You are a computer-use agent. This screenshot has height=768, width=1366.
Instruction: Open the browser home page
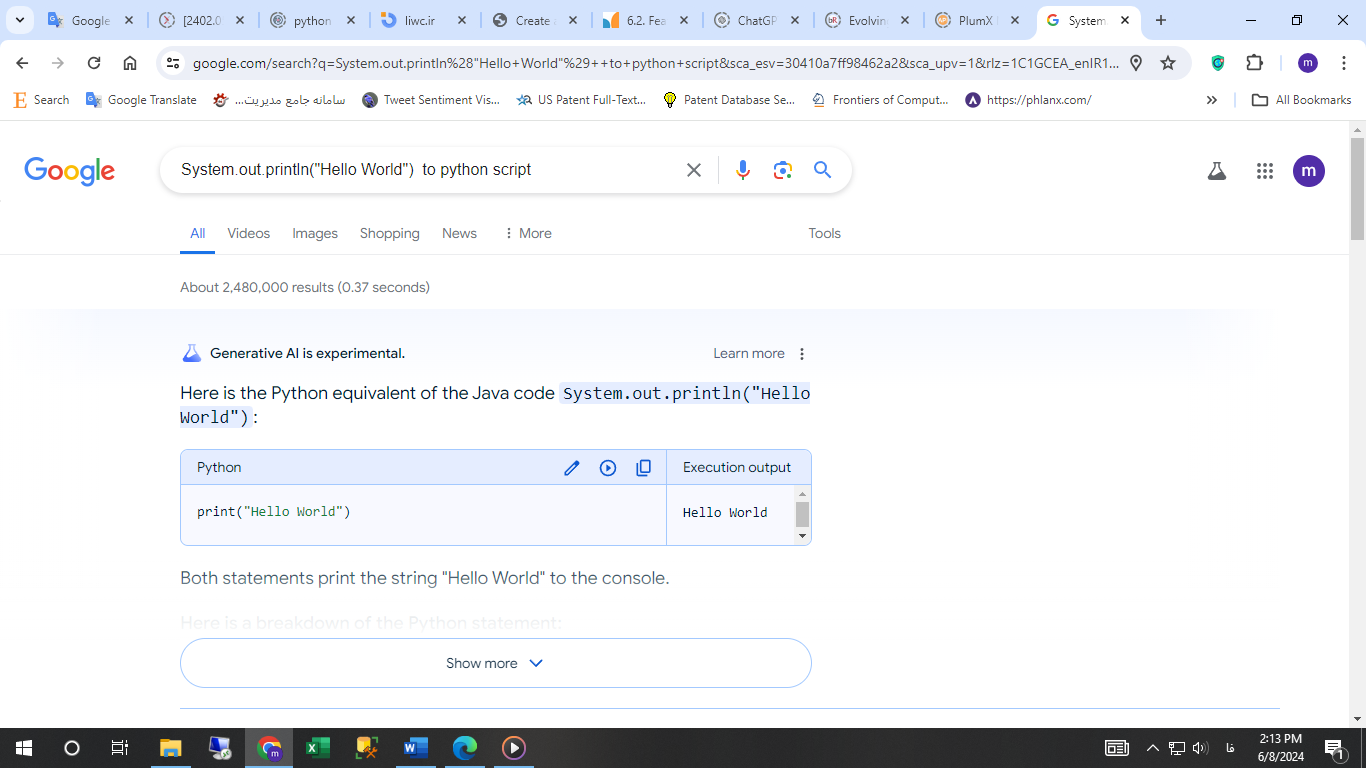tap(130, 63)
